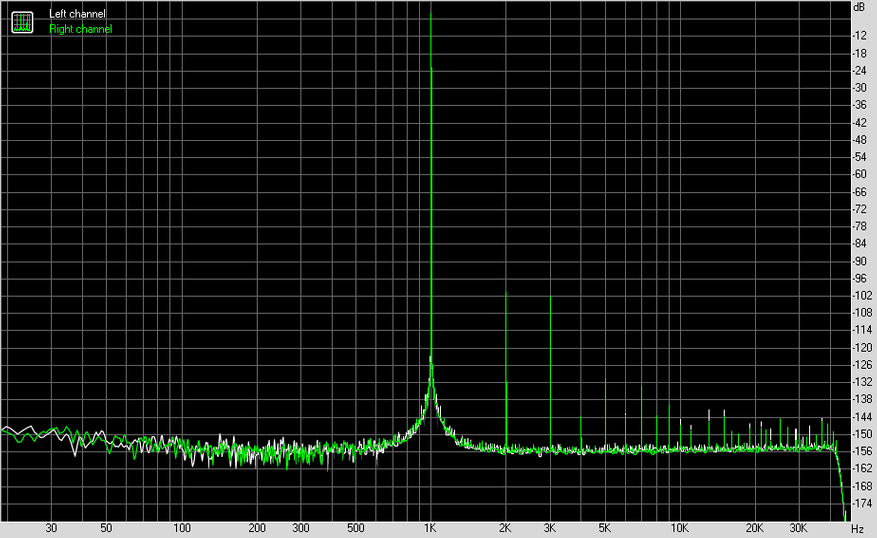Click the -30 dB scale value
Image resolution: width=877 pixels, height=538 pixels.
860,88
